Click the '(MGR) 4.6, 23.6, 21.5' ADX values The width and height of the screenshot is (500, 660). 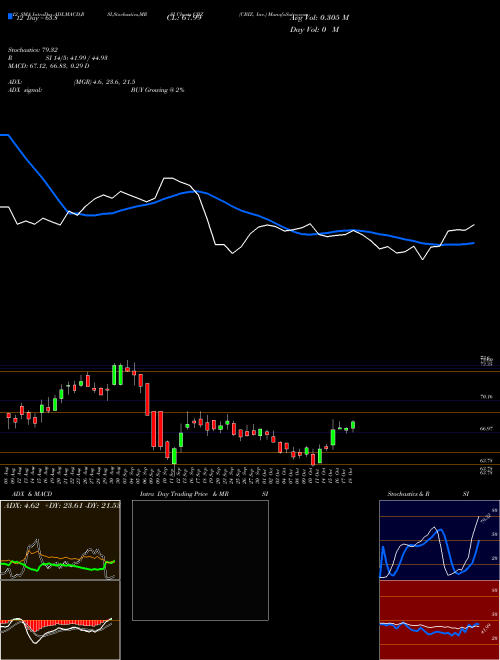tap(104, 82)
